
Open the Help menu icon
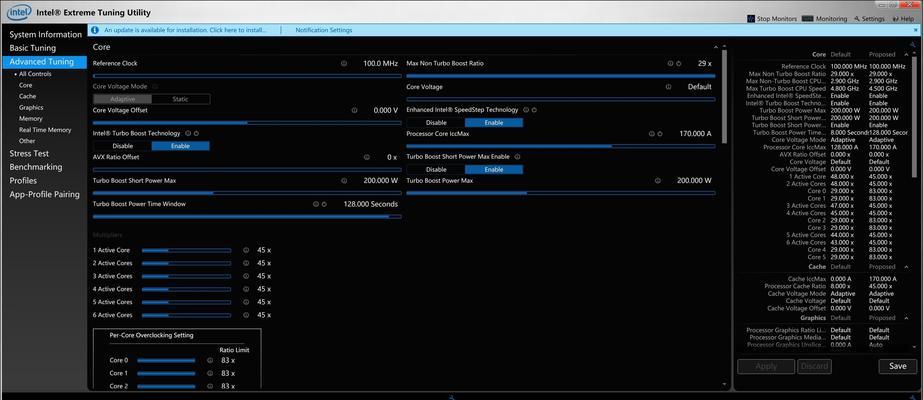coord(895,19)
